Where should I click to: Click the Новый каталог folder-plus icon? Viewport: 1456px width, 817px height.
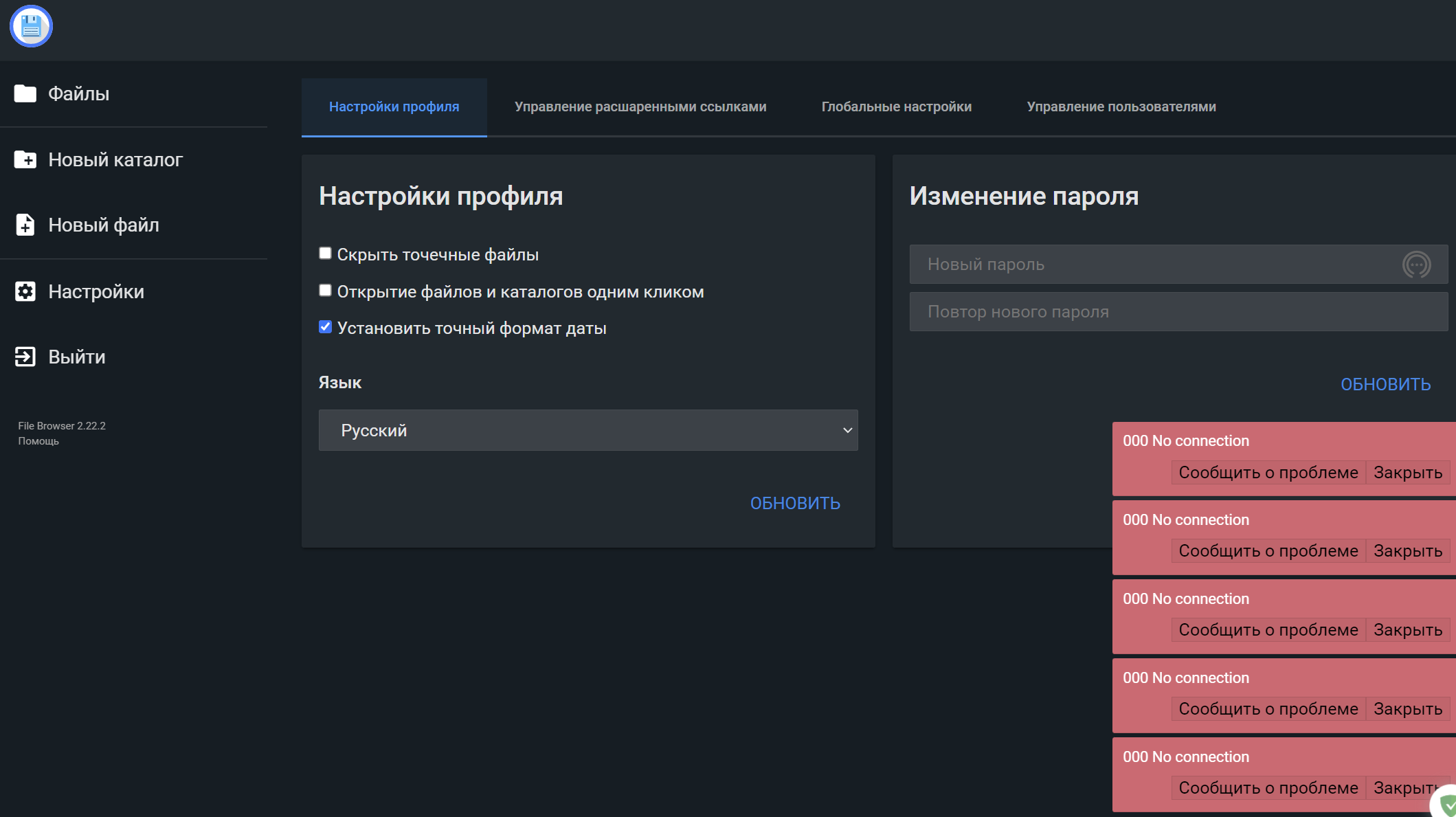pos(25,159)
